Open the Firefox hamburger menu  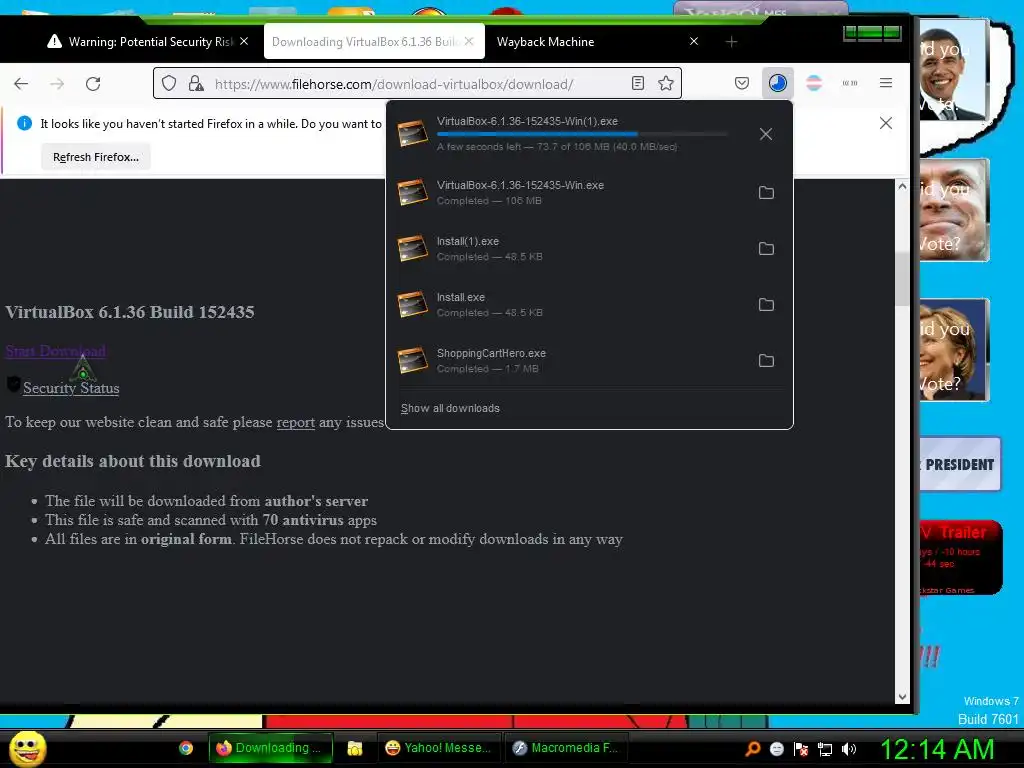pos(886,83)
